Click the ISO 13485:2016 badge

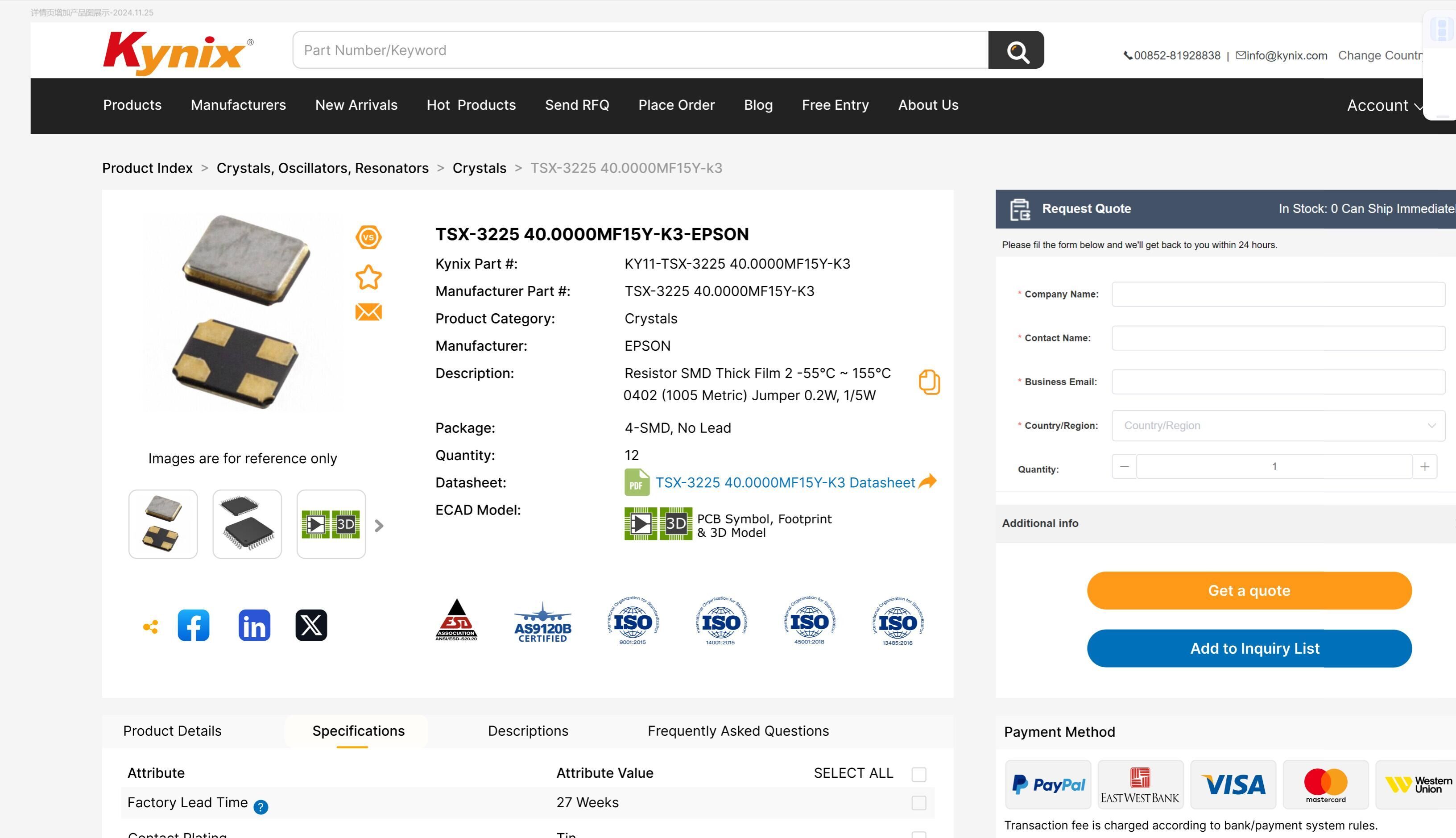tap(898, 620)
